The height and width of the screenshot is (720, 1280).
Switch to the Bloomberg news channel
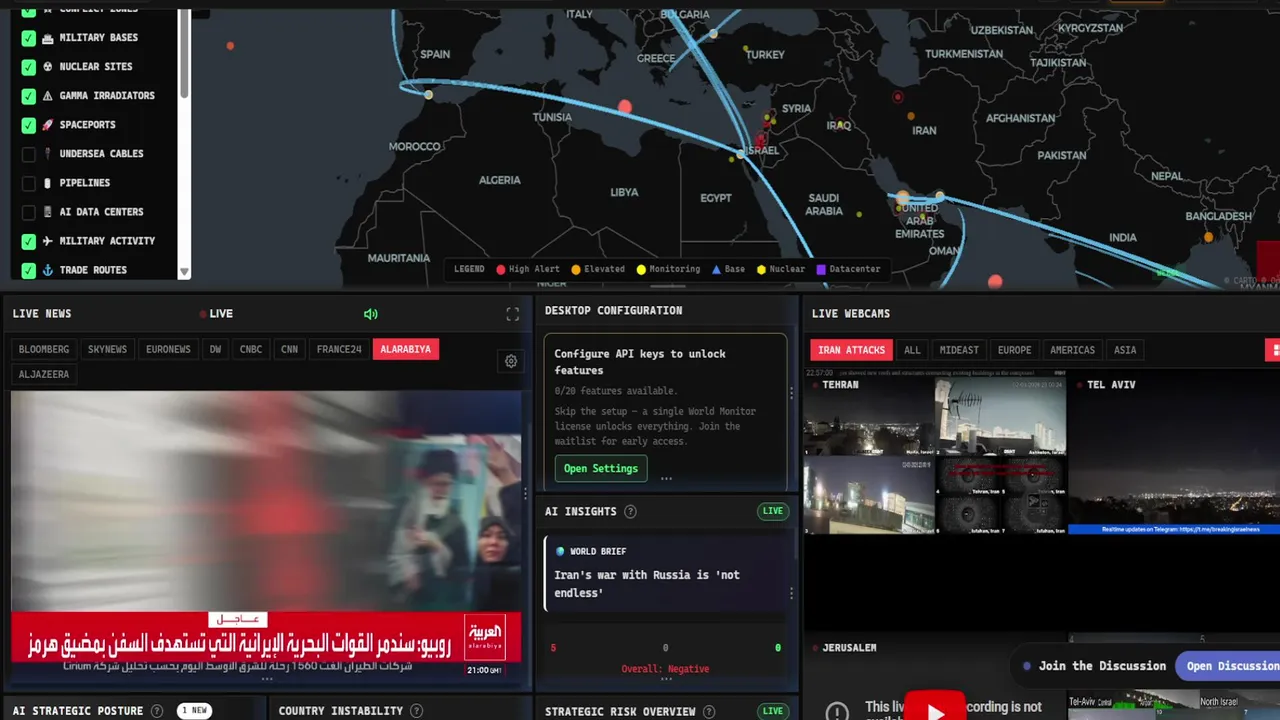click(x=44, y=350)
